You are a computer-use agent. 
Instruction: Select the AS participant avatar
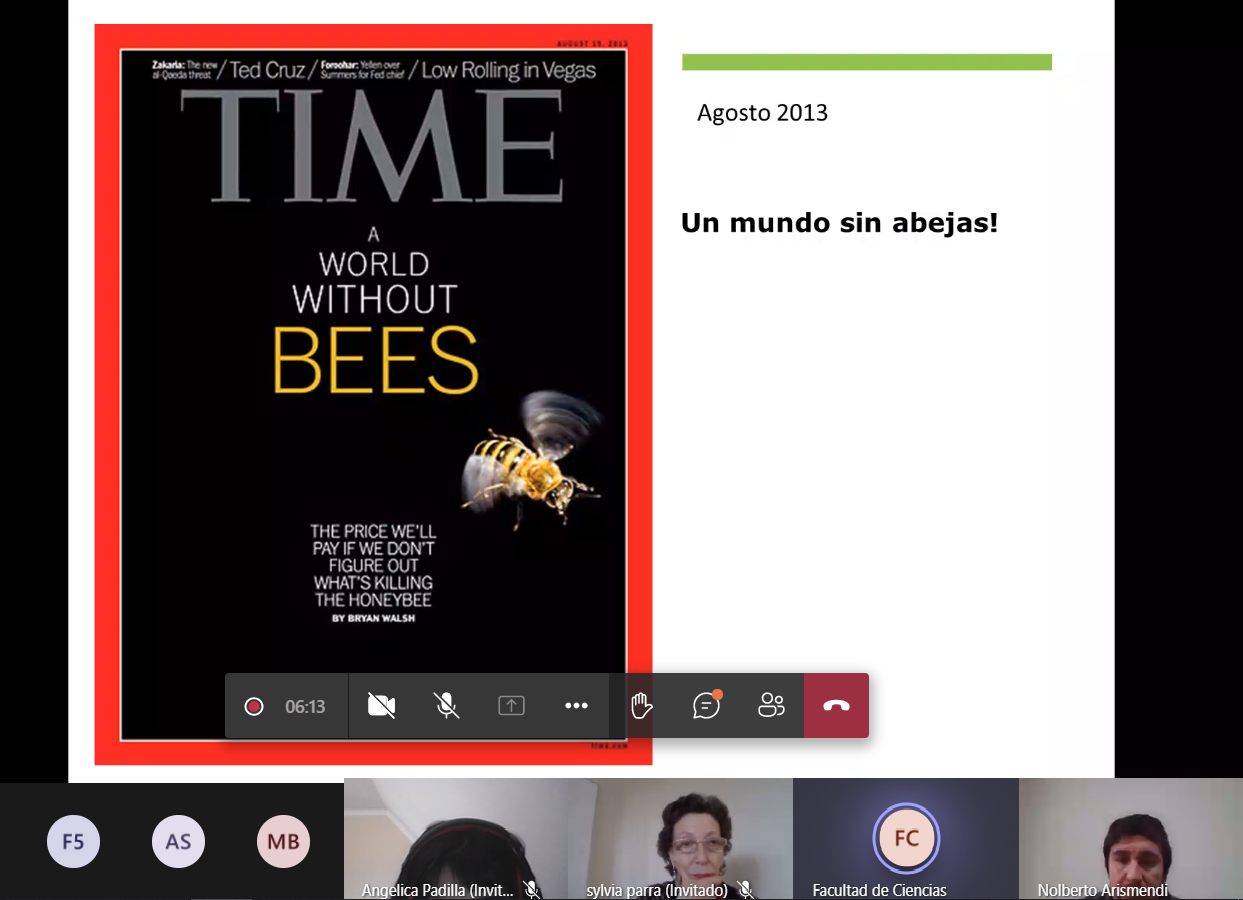178,841
